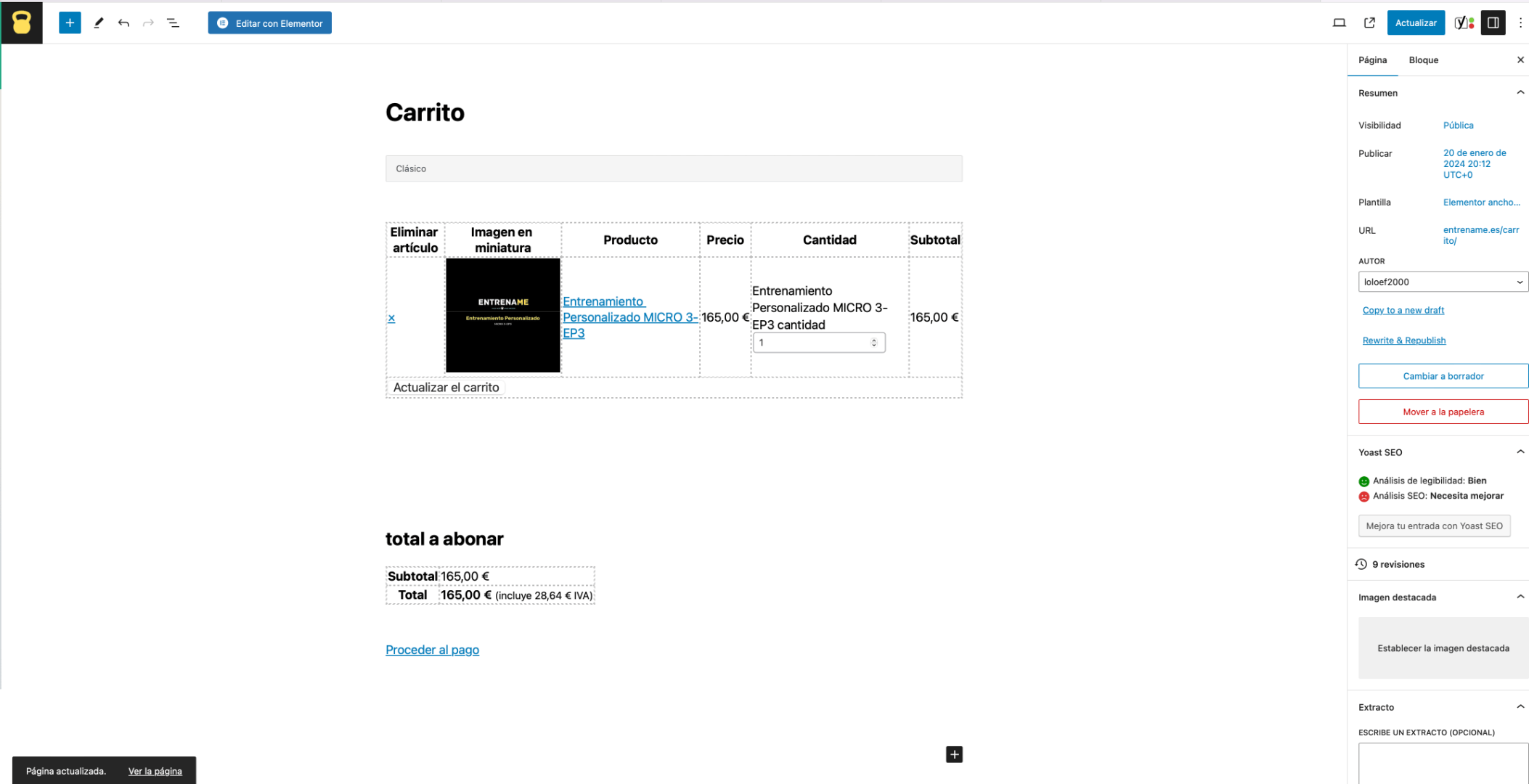Open the laptop preview device icon
Image resolution: width=1529 pixels, height=784 pixels.
coord(1340,23)
